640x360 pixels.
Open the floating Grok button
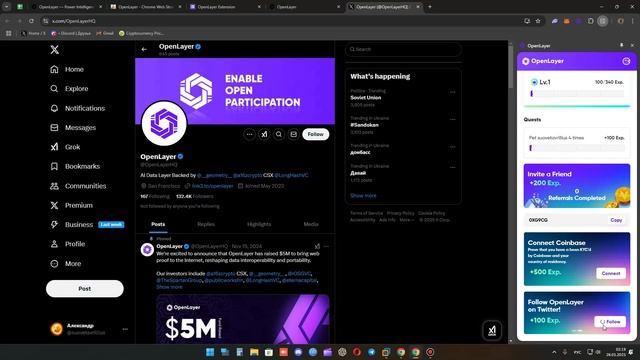492,330
